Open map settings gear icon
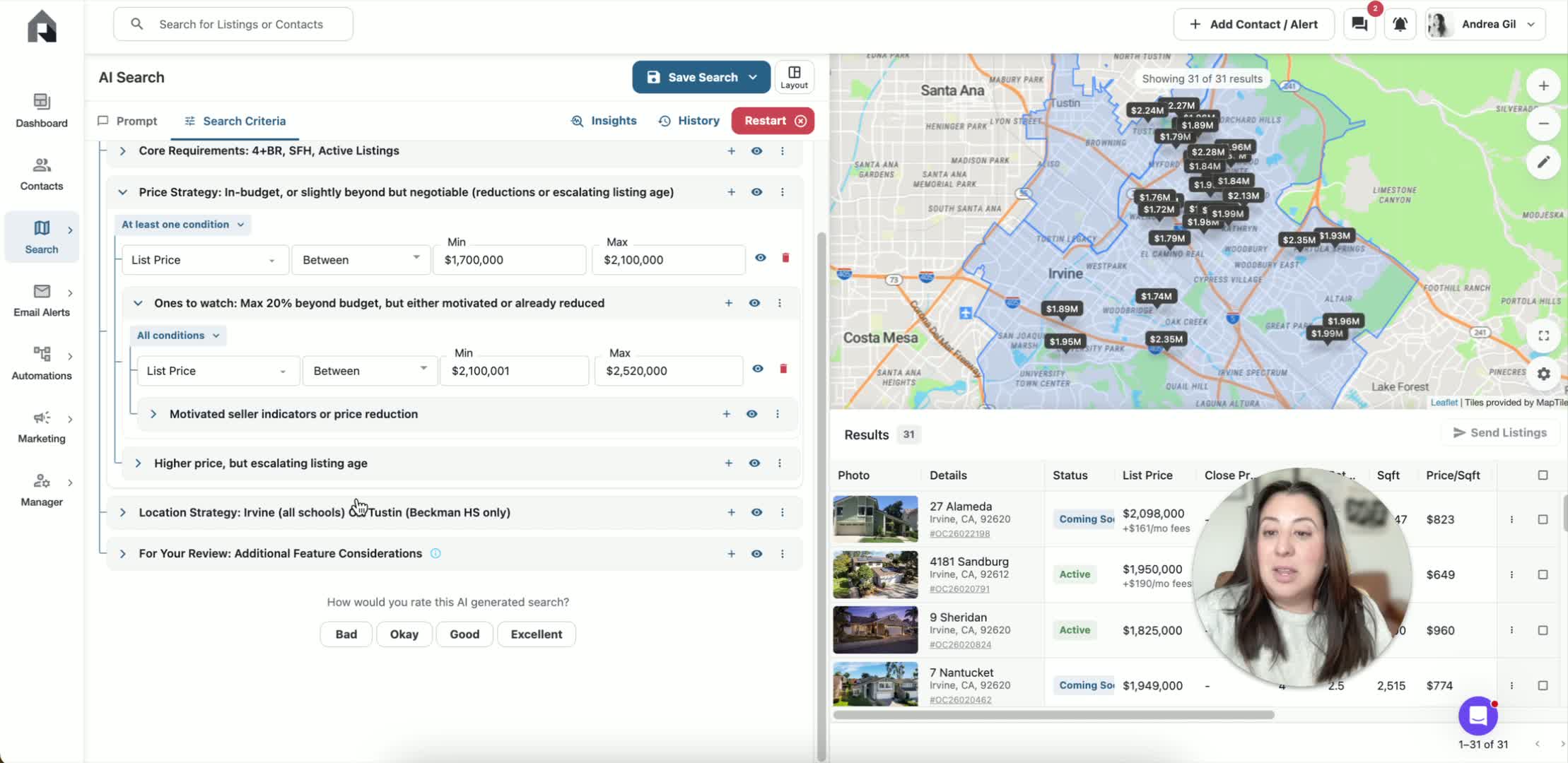The height and width of the screenshot is (763, 1568). coord(1543,374)
